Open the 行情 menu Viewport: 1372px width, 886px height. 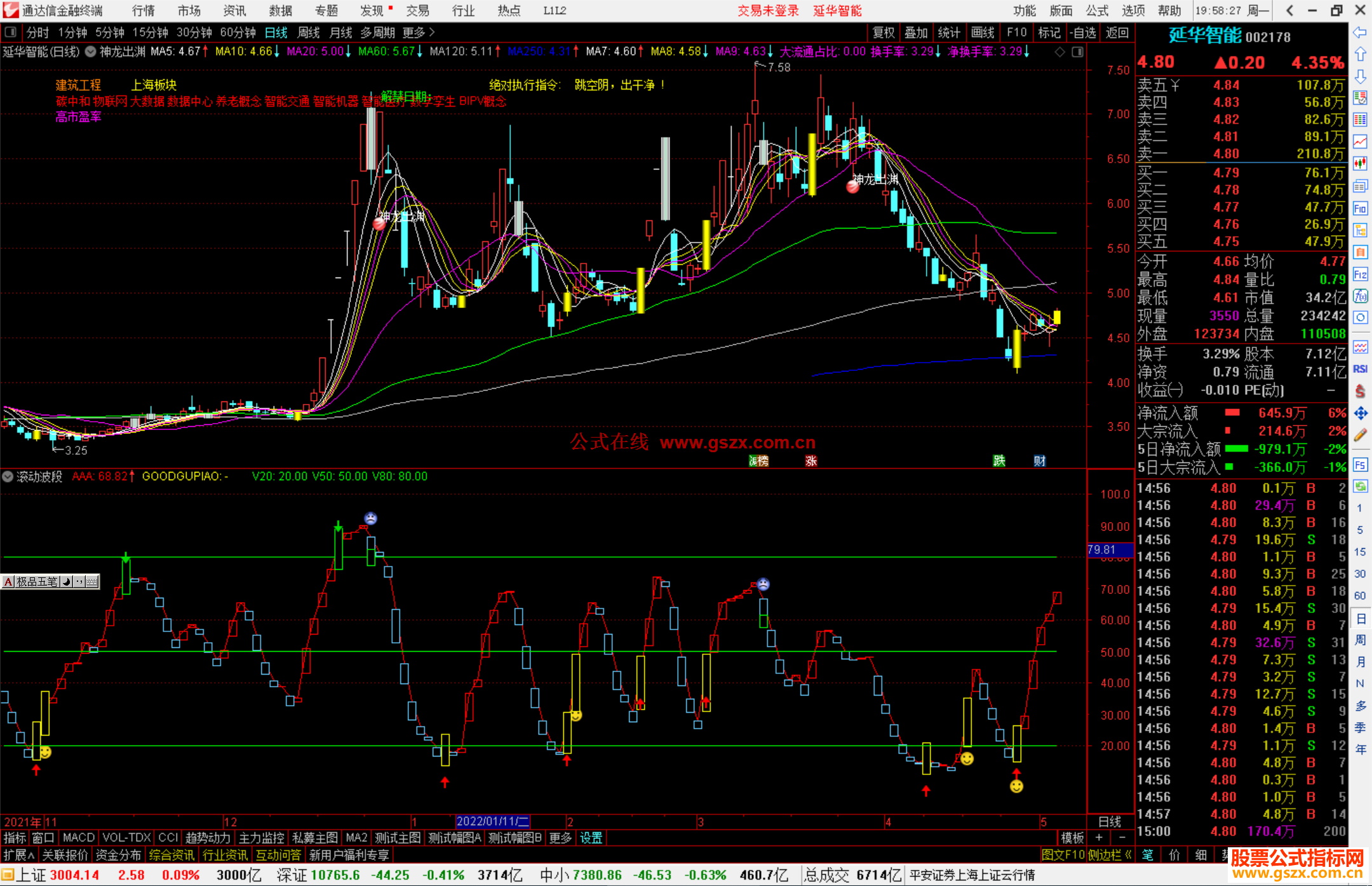click(x=144, y=11)
